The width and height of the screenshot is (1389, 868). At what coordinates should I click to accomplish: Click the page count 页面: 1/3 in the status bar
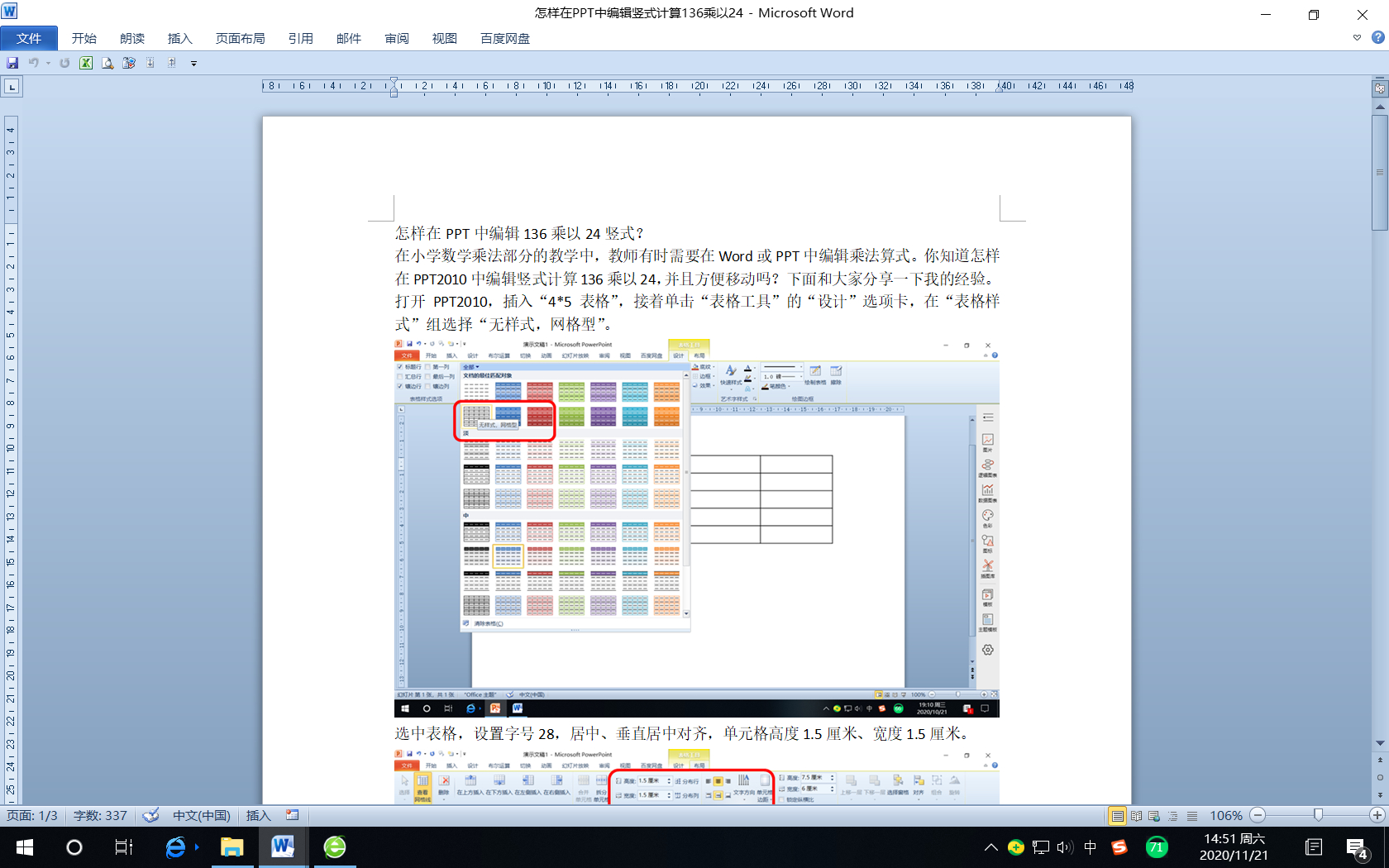pos(32,816)
